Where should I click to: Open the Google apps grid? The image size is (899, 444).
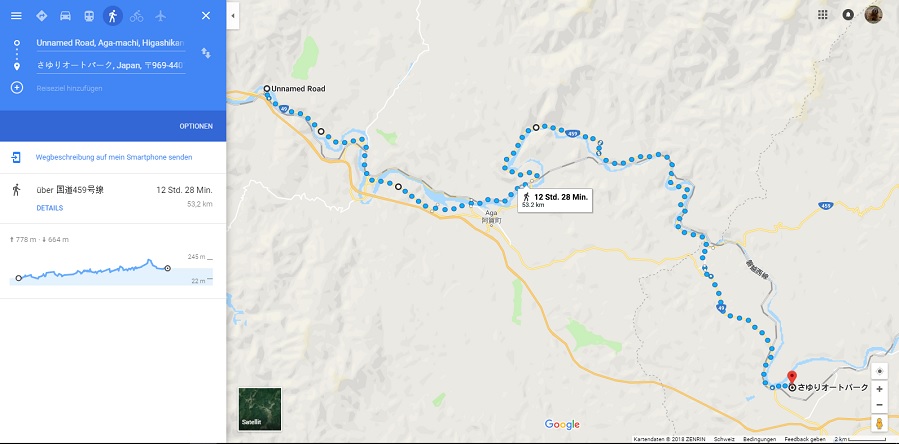click(x=823, y=15)
